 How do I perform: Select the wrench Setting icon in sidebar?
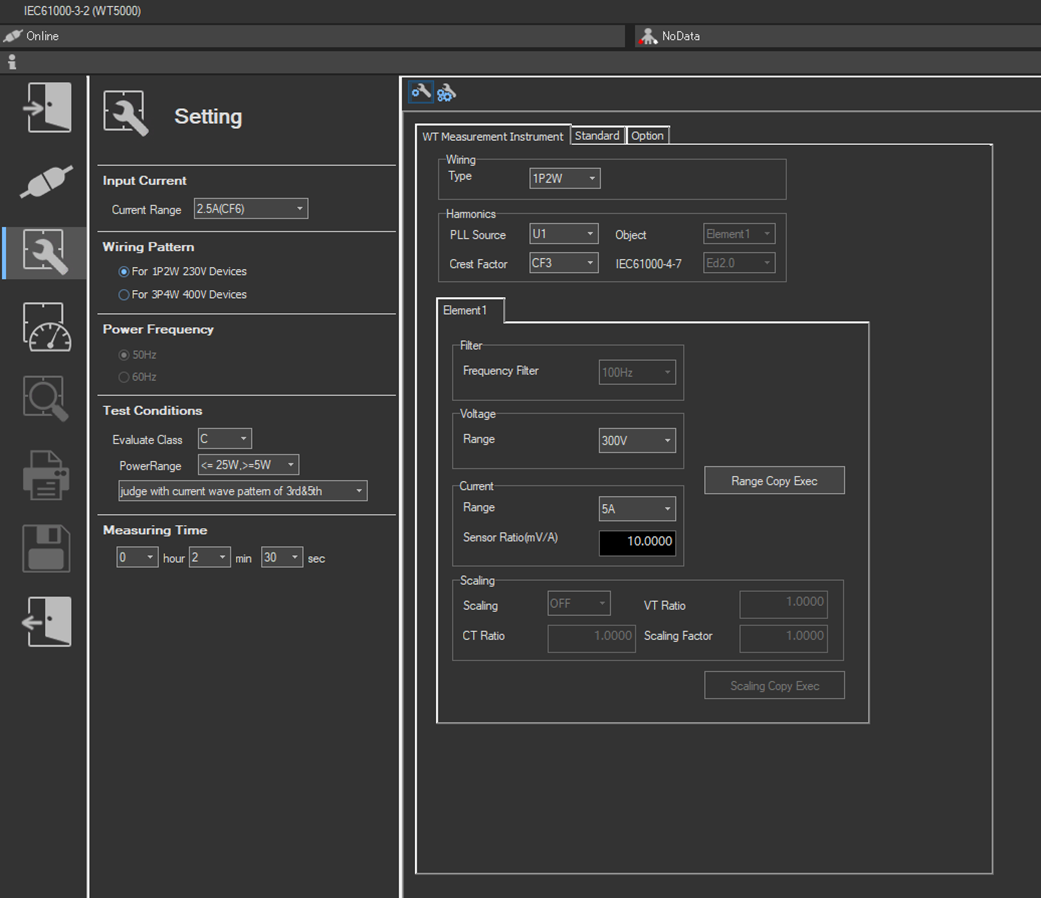47,253
